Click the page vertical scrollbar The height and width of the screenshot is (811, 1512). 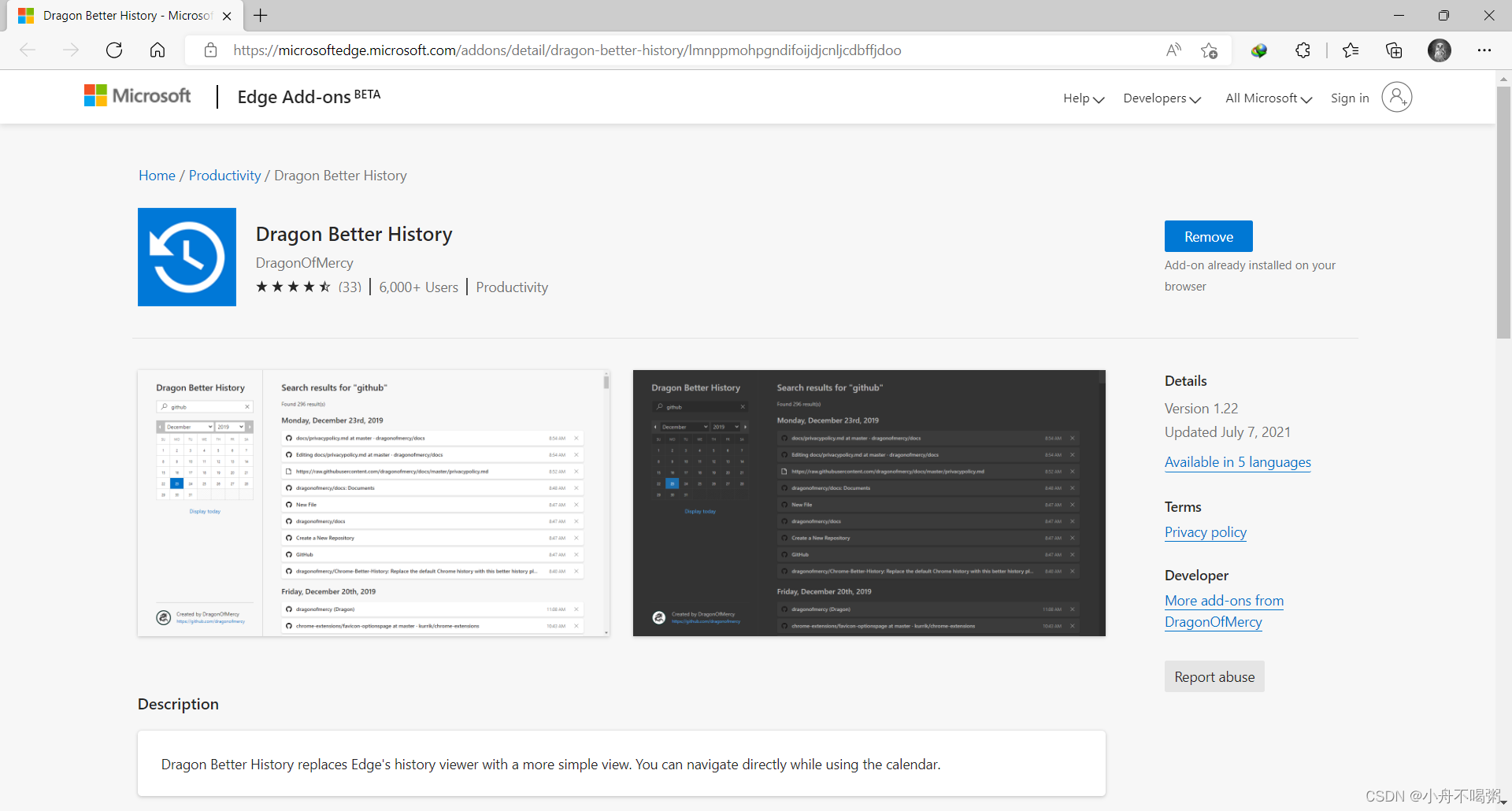(x=1503, y=213)
